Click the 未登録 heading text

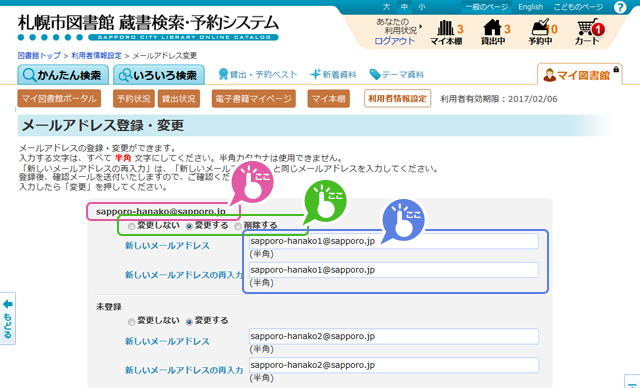click(x=109, y=307)
